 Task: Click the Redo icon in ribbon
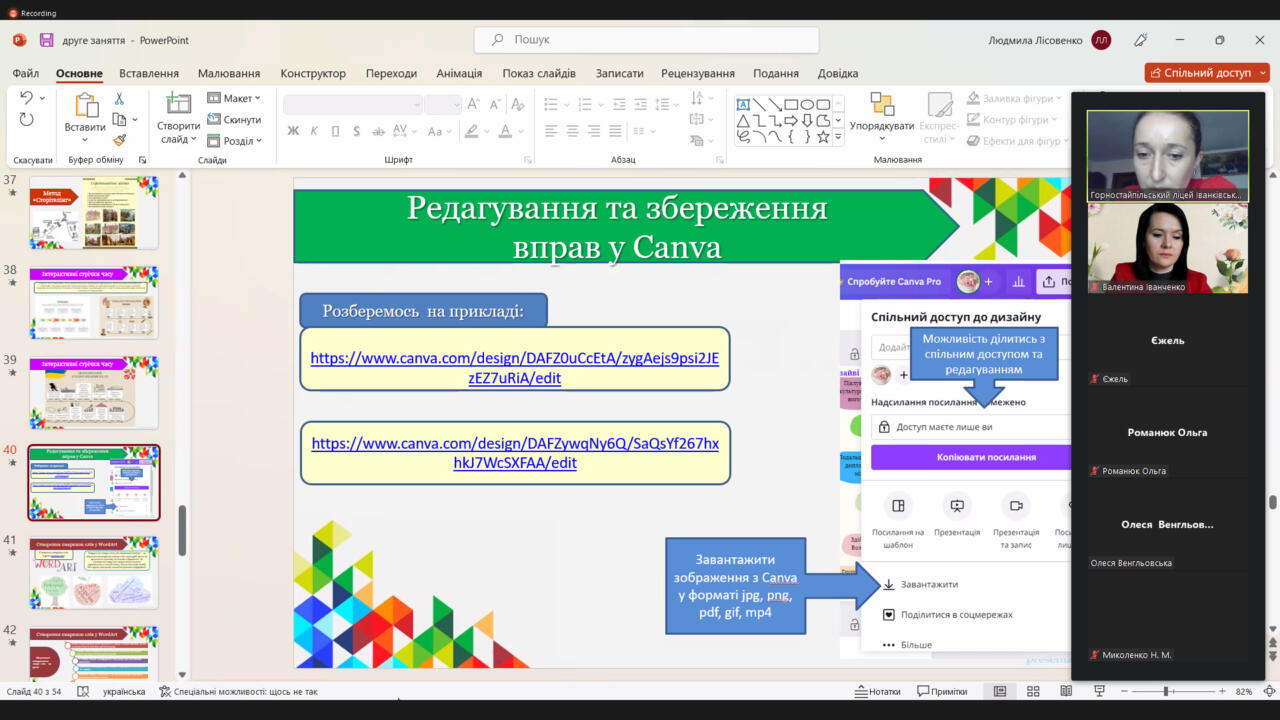coord(26,119)
